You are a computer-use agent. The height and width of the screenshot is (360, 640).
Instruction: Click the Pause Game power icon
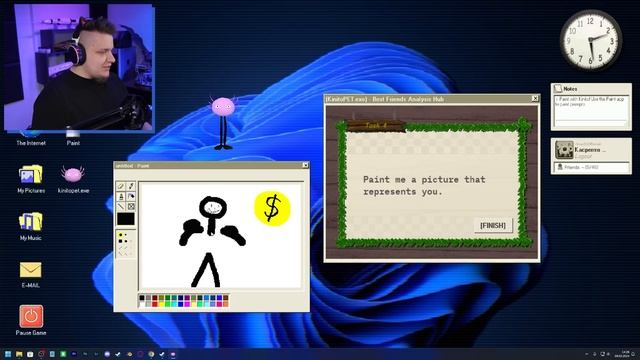(31, 316)
